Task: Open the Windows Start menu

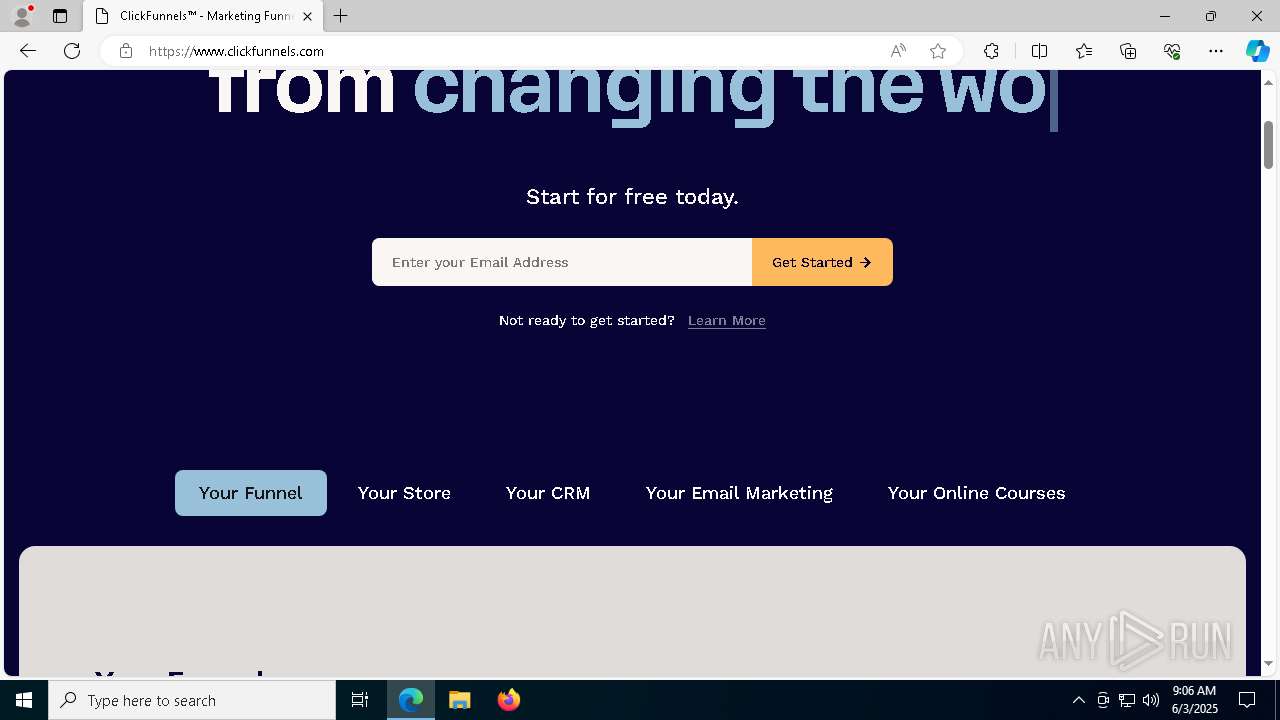Action: [x=24, y=700]
